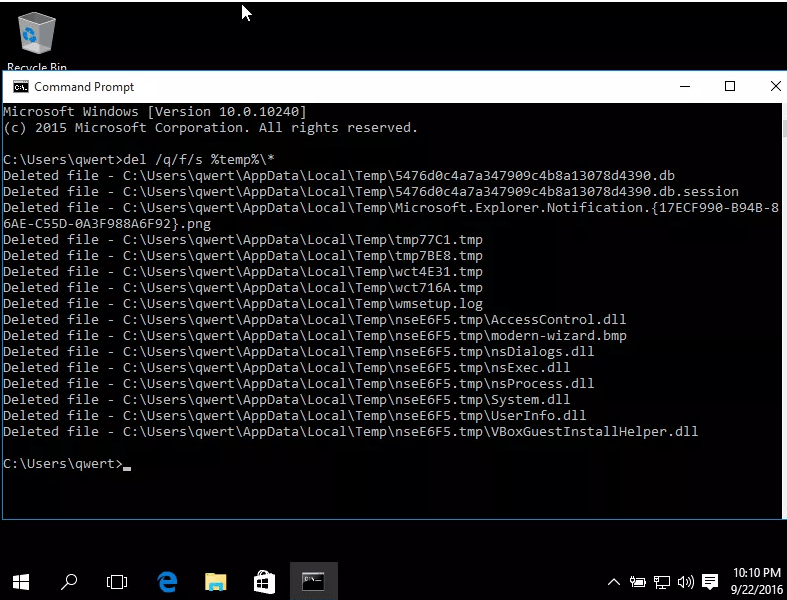Click the Windows Start button
The image size is (787, 600).
coord(20,581)
